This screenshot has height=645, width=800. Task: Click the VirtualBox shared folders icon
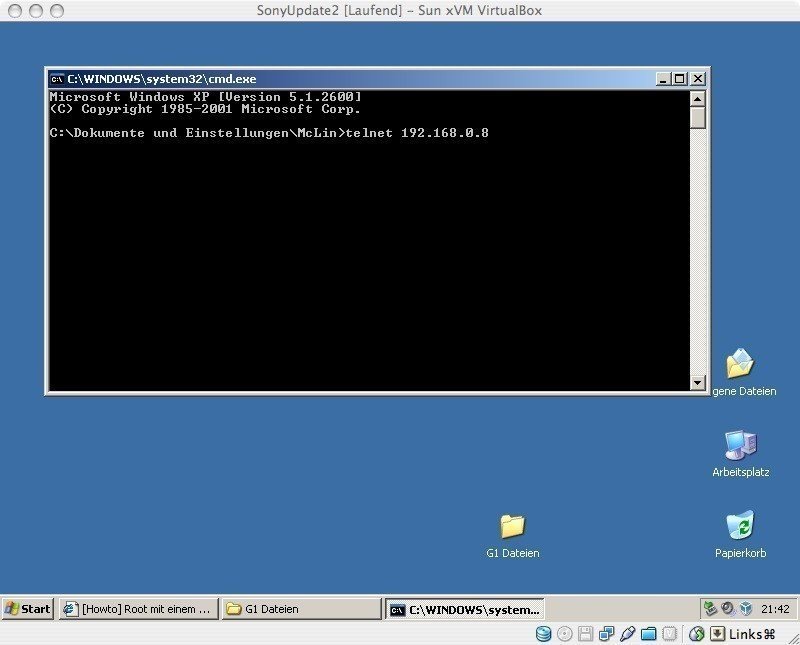point(648,634)
